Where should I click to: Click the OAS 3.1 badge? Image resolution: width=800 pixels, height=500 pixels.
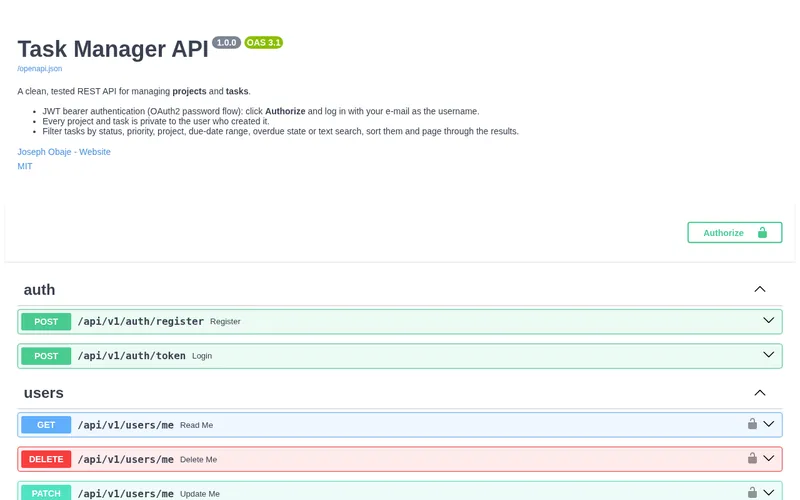(263, 42)
